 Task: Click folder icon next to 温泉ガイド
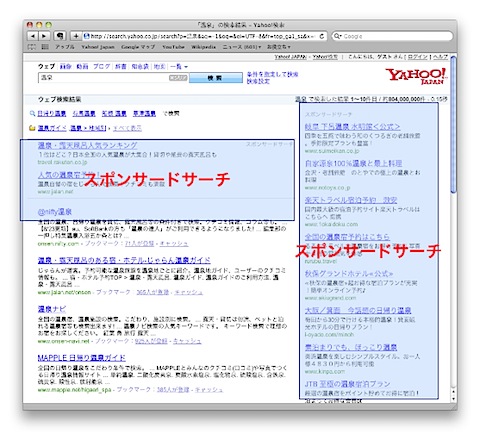tap(32, 128)
